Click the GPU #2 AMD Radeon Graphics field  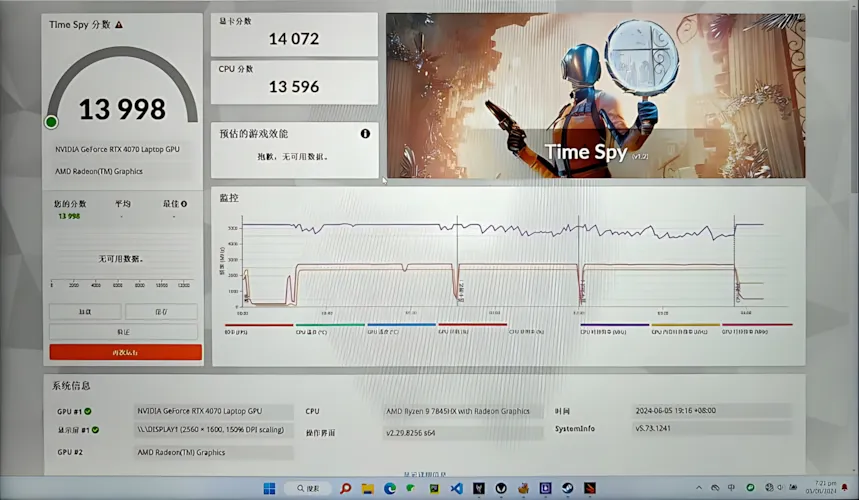(214, 452)
